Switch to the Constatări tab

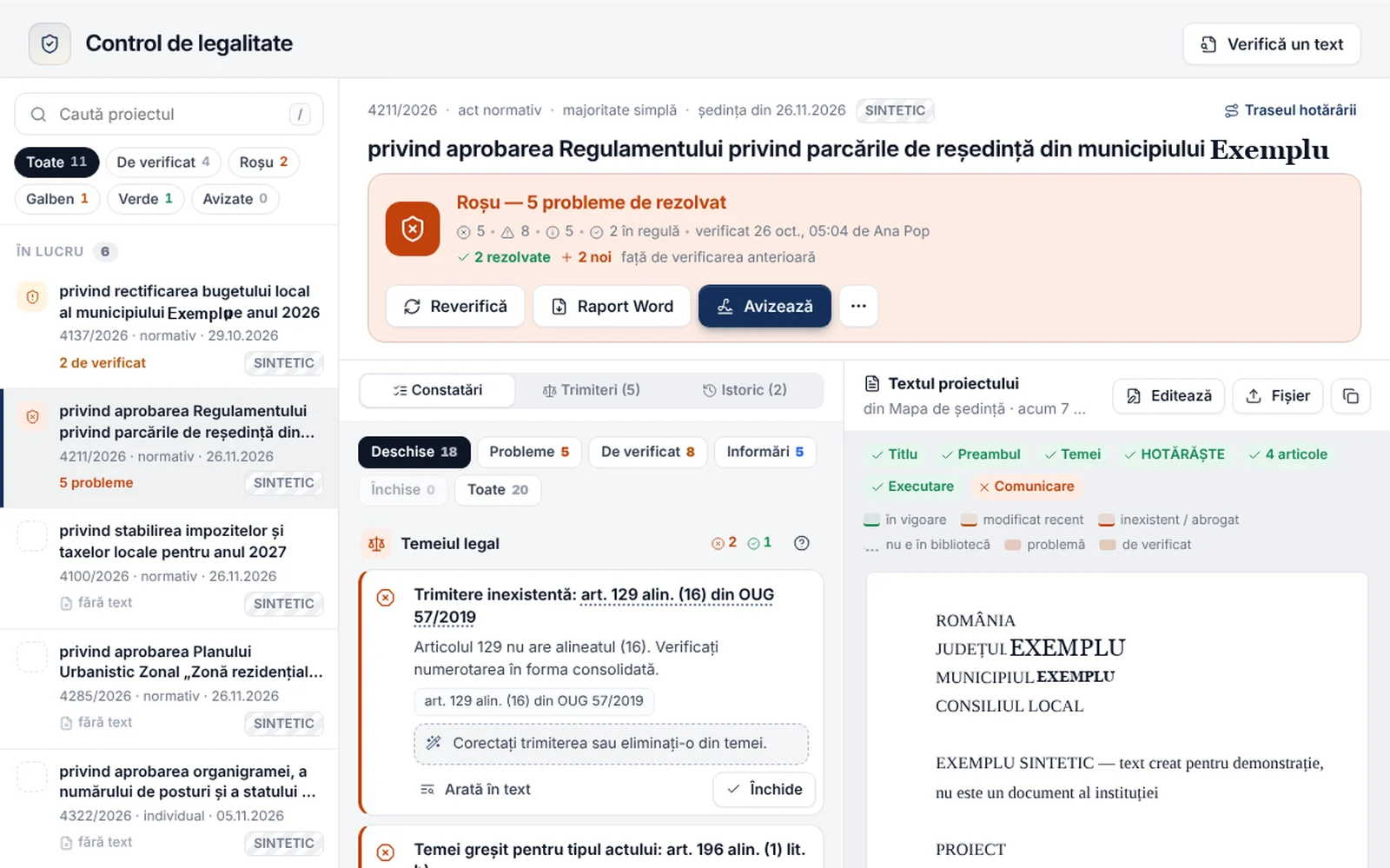437,390
